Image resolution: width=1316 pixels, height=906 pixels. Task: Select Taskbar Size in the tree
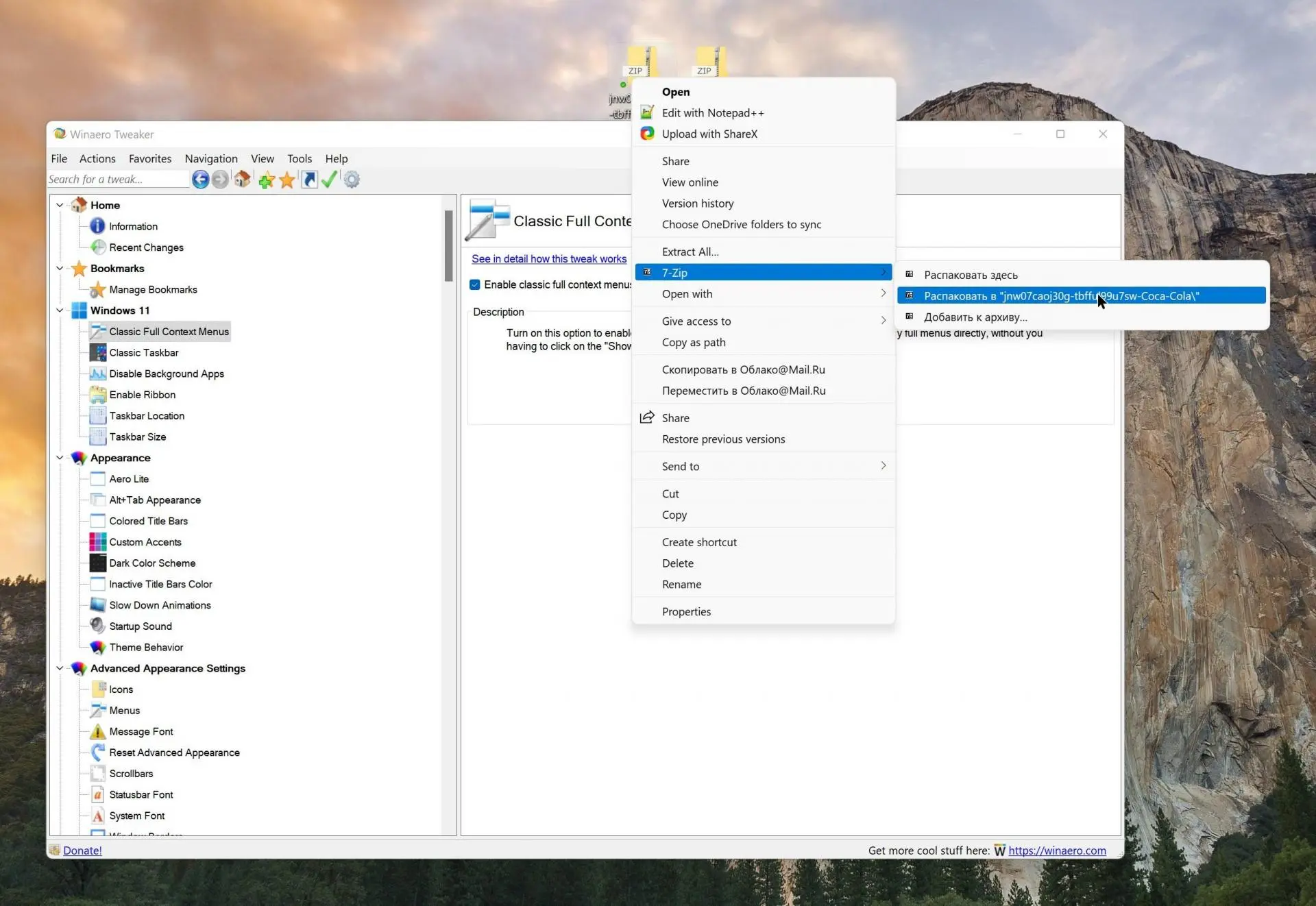coord(138,437)
